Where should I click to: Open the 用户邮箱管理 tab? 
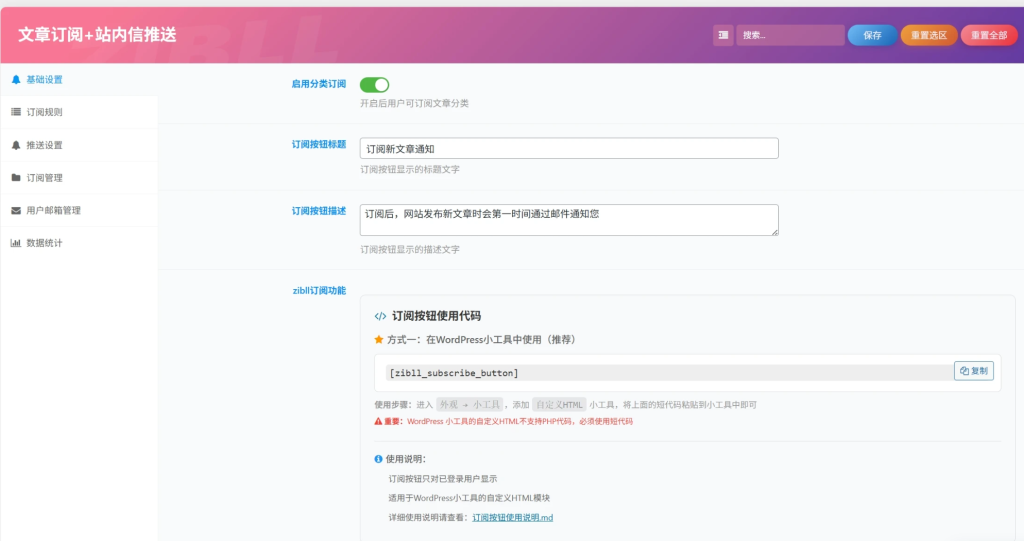(x=79, y=210)
